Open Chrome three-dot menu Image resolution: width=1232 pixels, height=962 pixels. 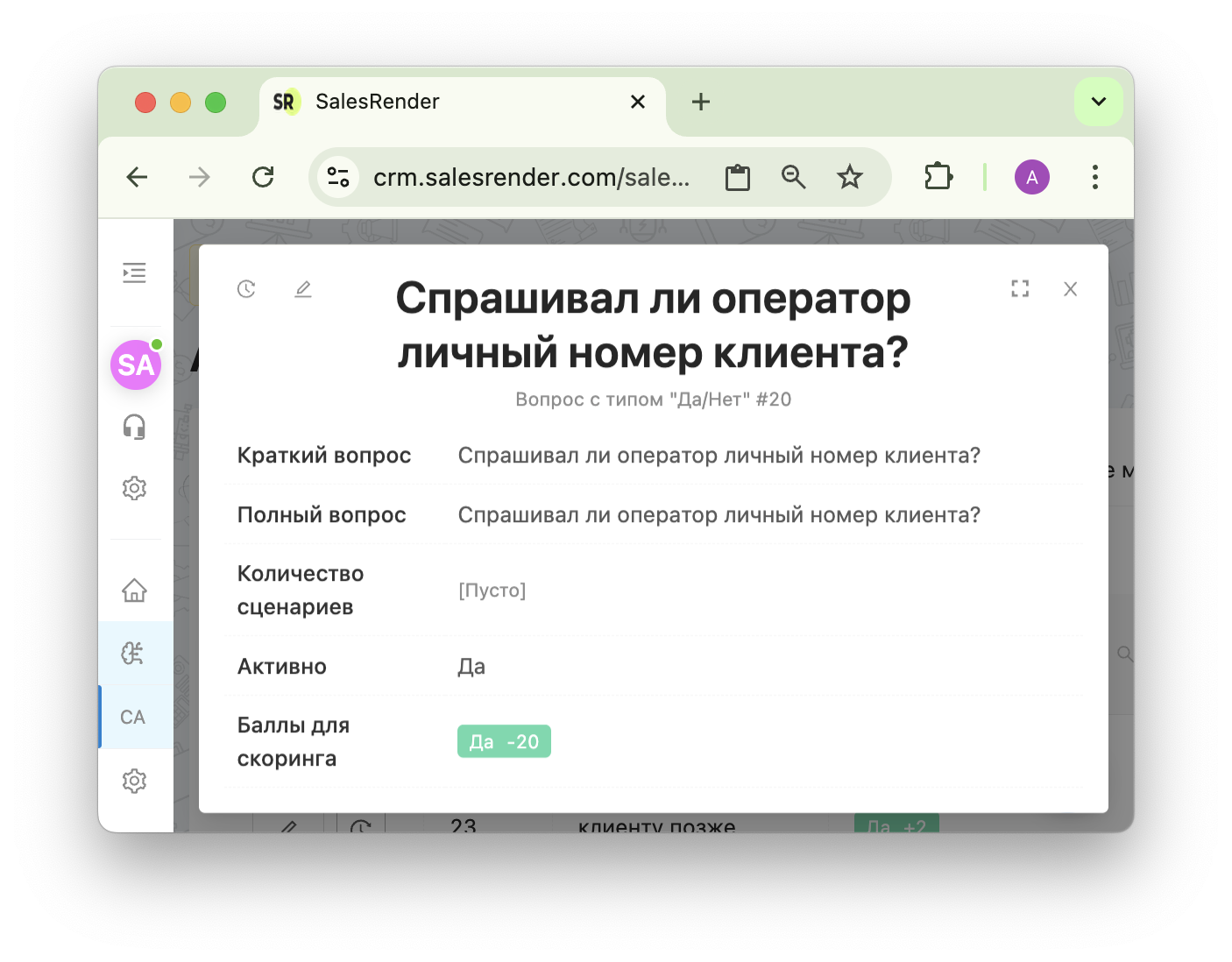1095,177
